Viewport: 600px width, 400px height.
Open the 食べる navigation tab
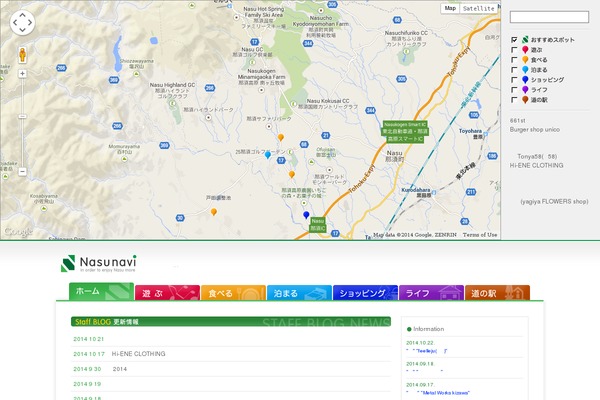[x=233, y=293]
